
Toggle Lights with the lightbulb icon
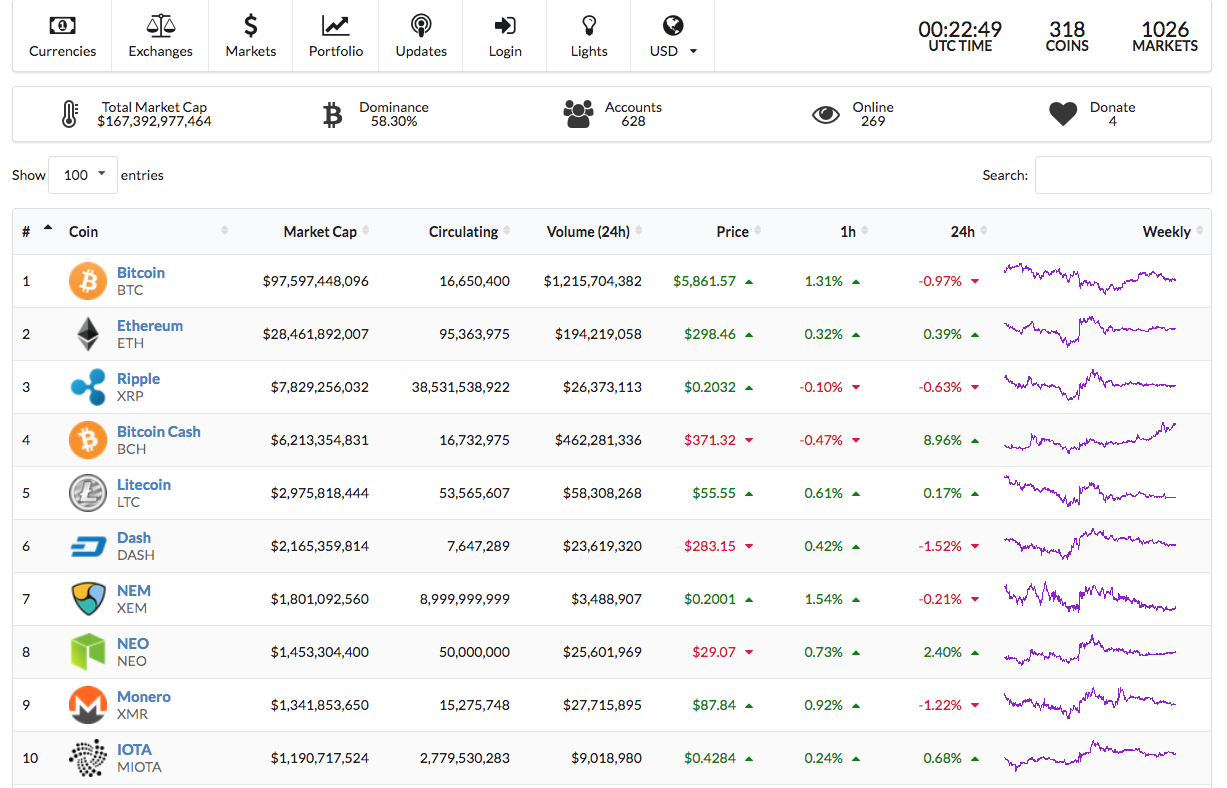(589, 25)
